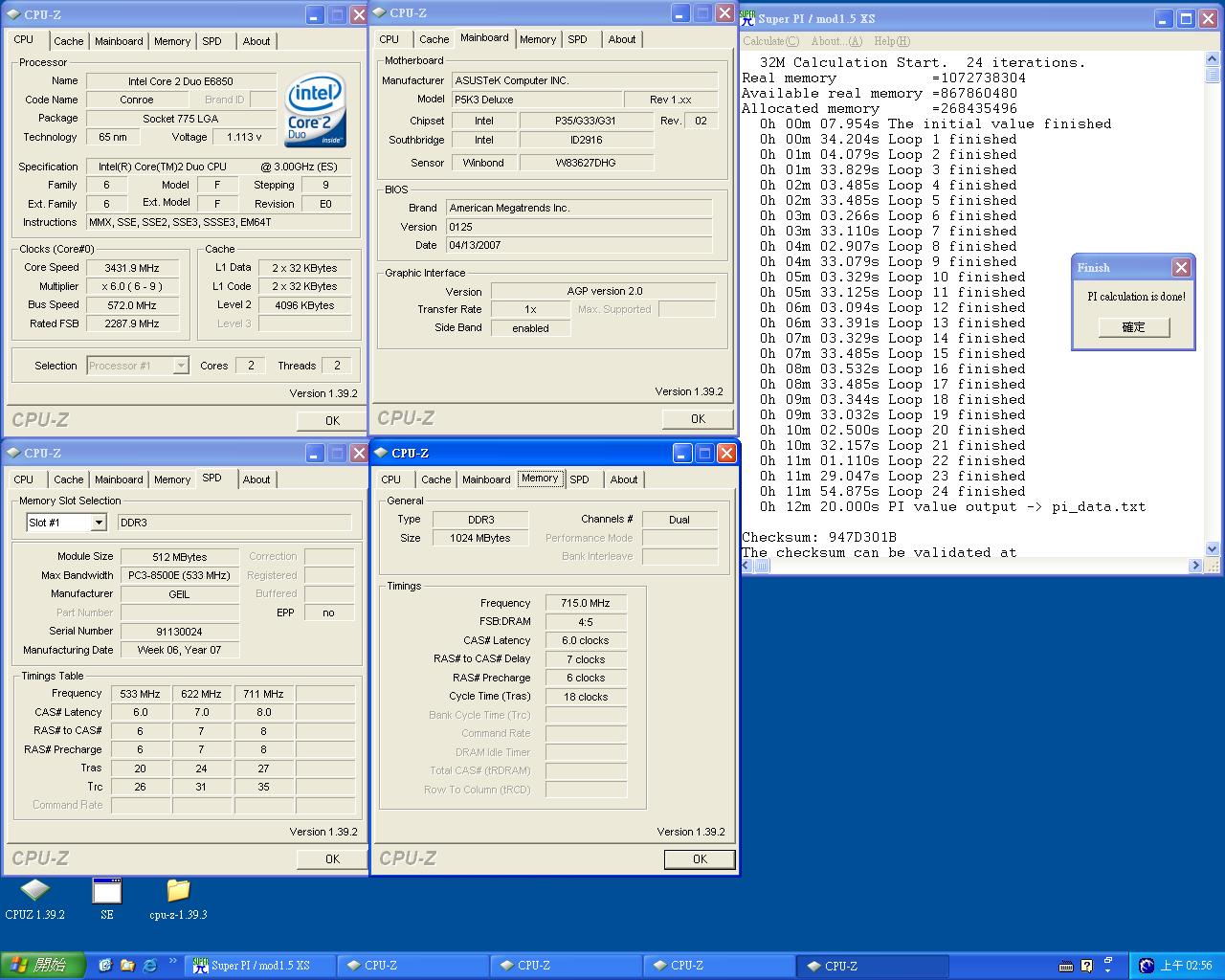Click the Cycle Time value 18 clocks
The width and height of the screenshot is (1225, 980).
[586, 697]
